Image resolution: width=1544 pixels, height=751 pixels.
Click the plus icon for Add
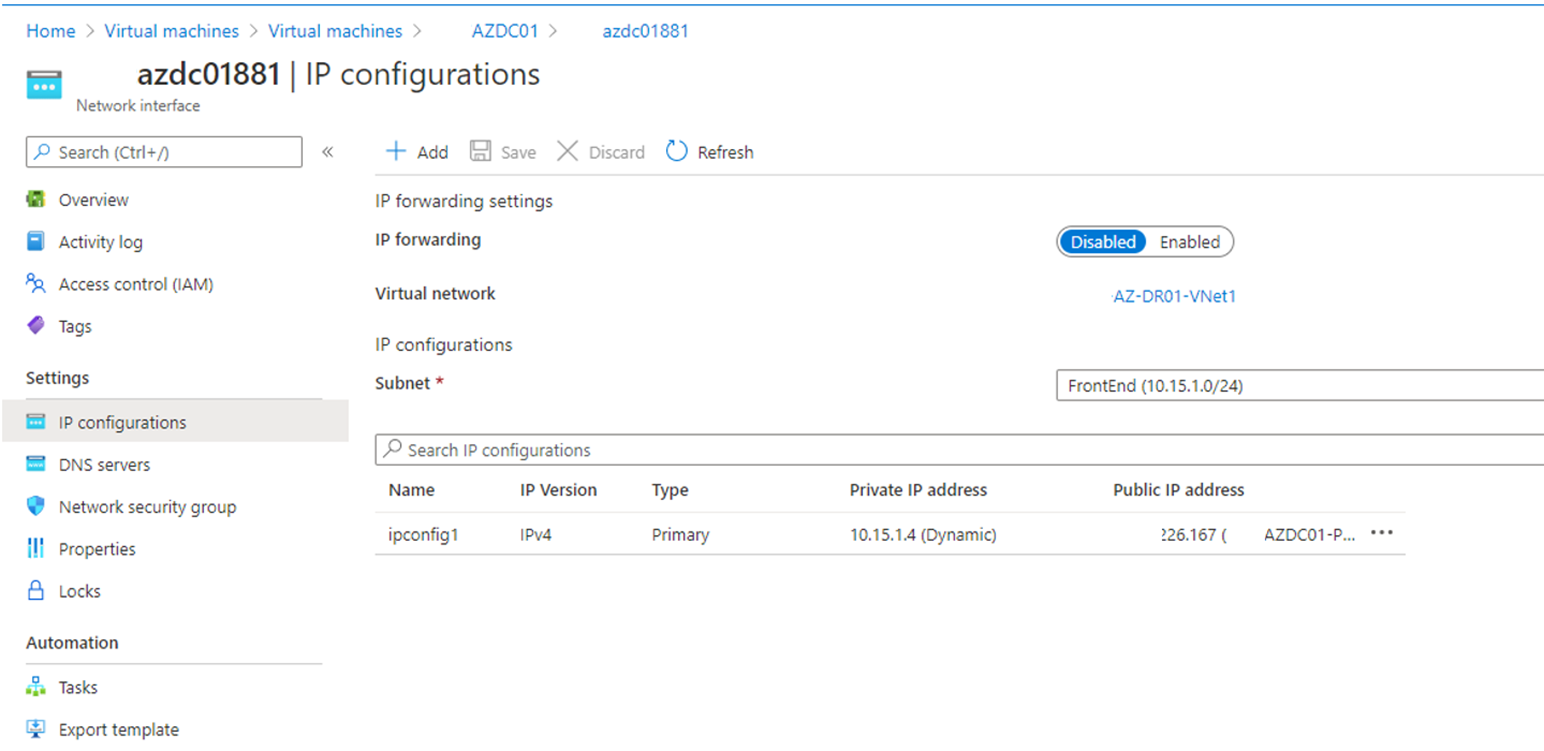pyautogui.click(x=396, y=151)
